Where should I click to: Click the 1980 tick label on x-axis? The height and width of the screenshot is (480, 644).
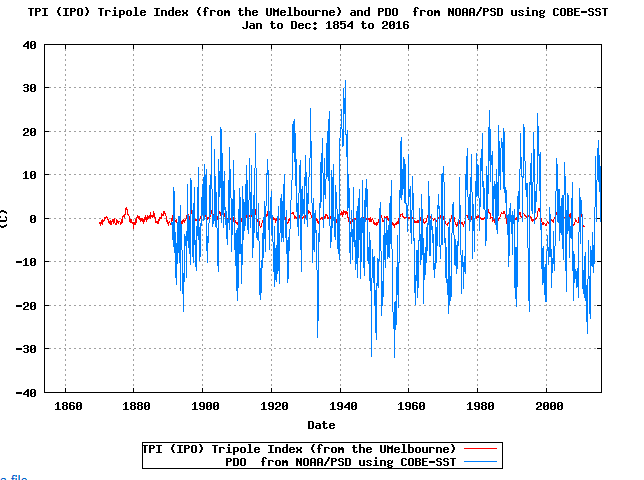click(479, 407)
